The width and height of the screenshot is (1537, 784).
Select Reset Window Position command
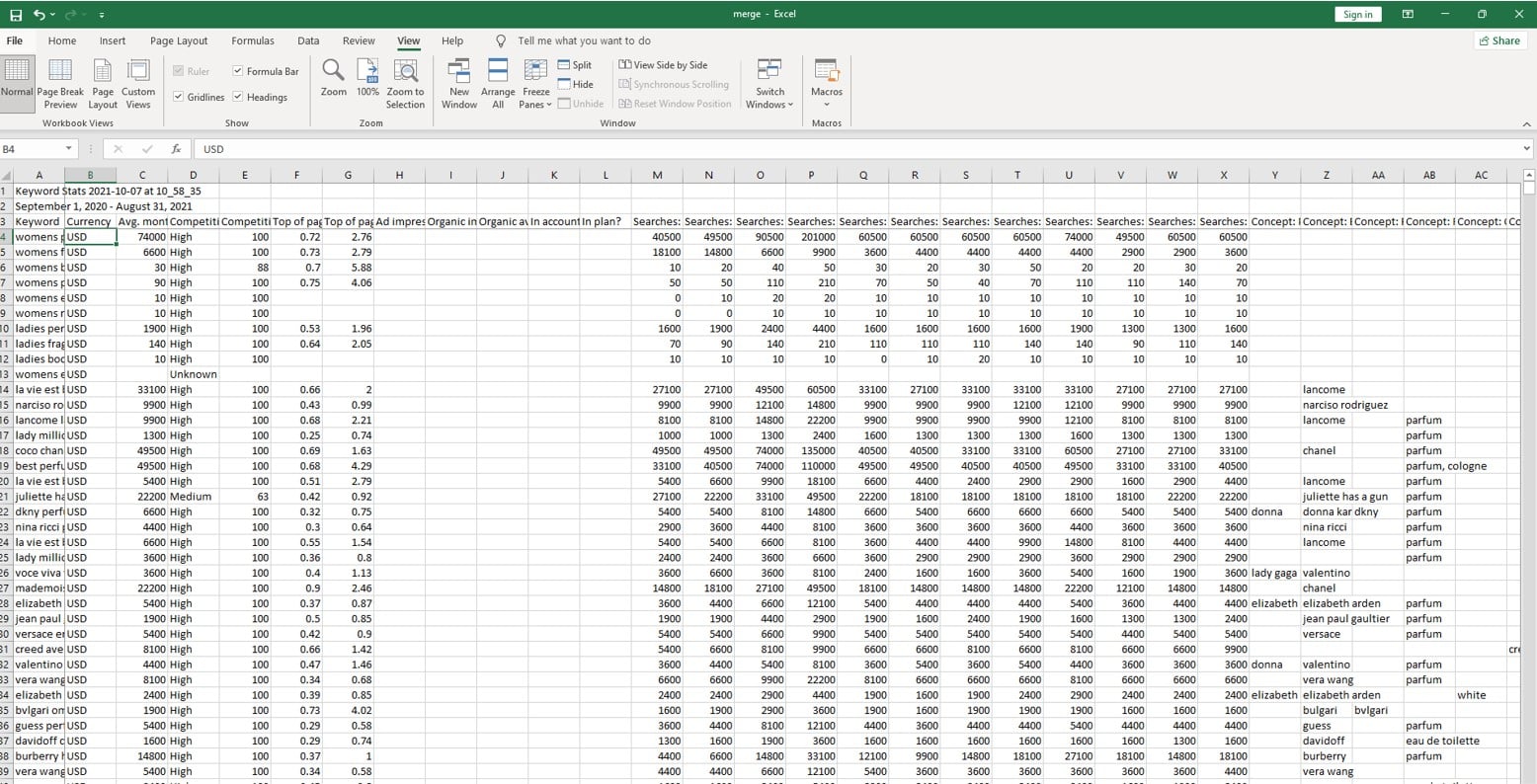tap(676, 104)
